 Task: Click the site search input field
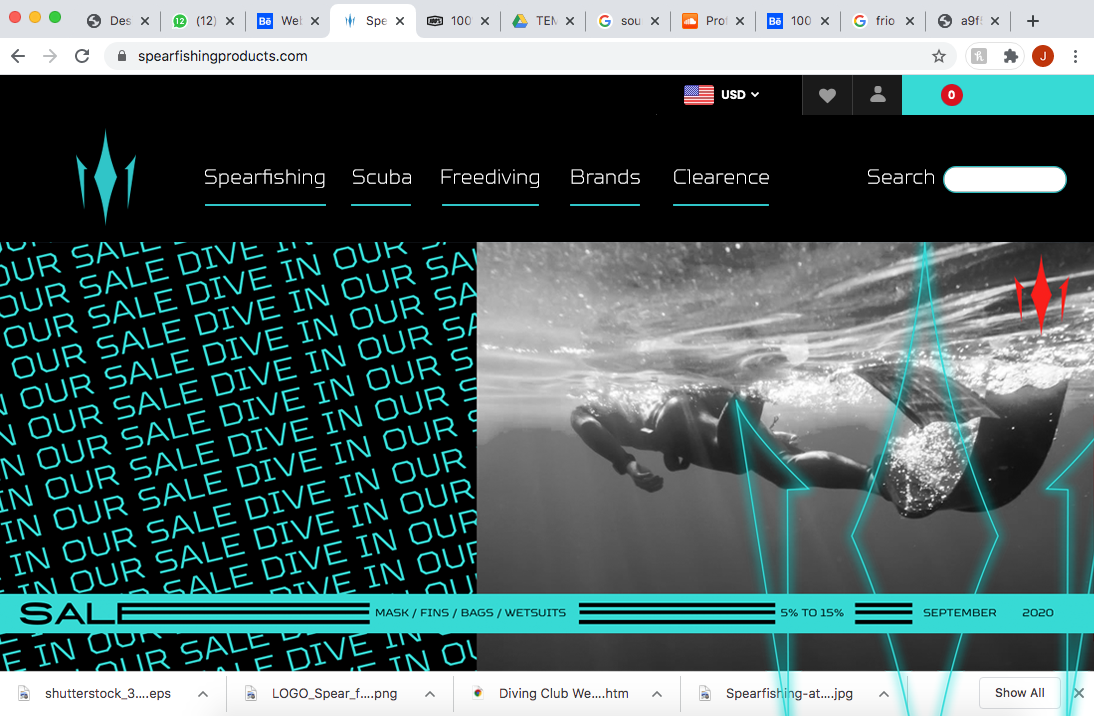point(1004,179)
